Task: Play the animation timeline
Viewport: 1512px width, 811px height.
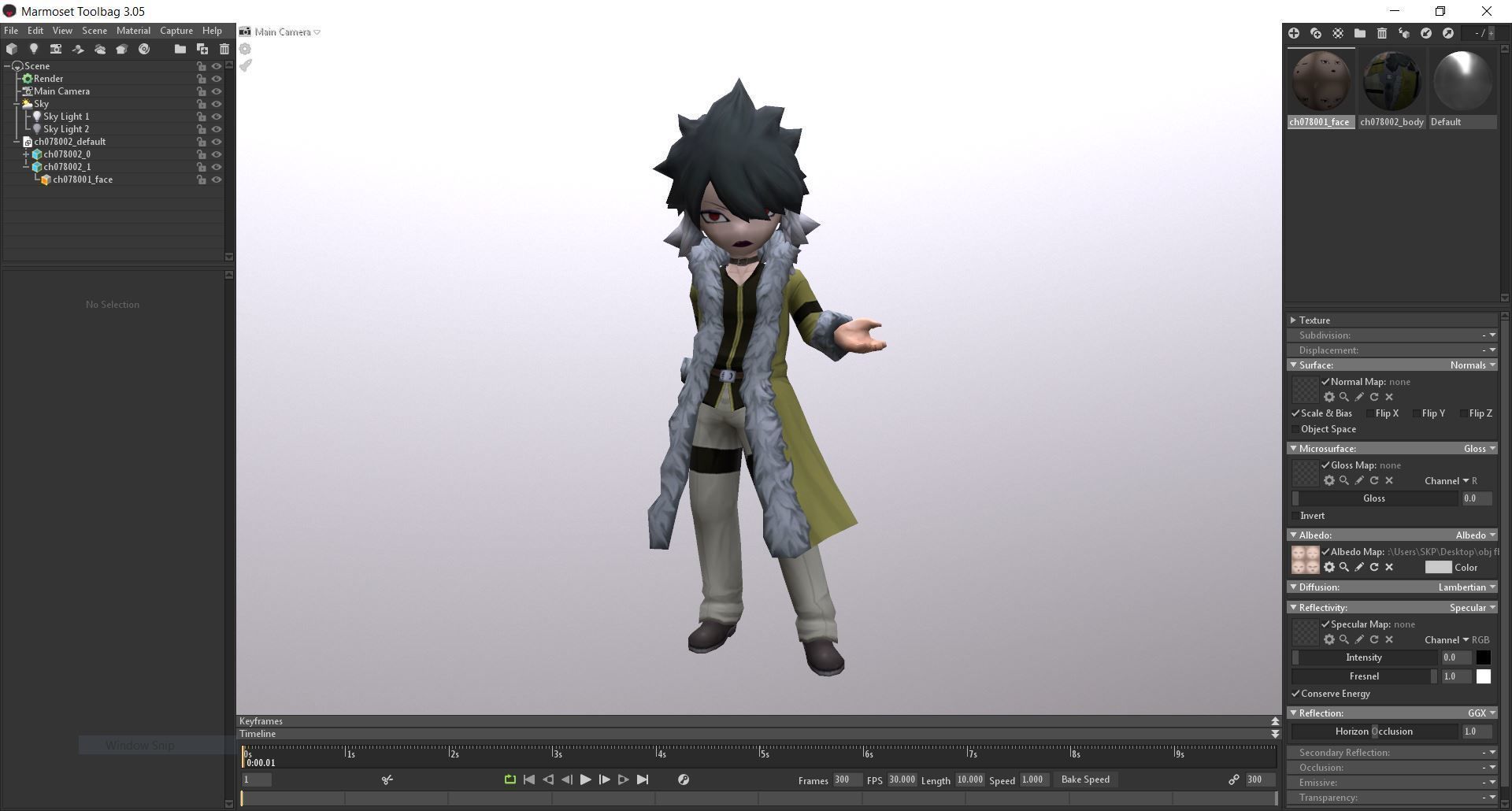Action: click(586, 780)
